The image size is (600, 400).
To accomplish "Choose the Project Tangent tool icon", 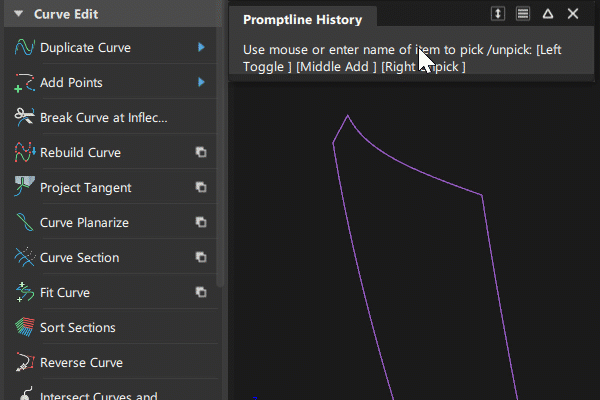I will (24, 187).
